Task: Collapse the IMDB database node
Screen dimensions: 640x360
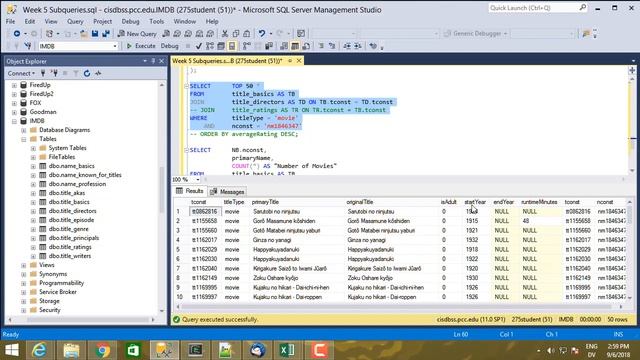Action: (x=14, y=121)
